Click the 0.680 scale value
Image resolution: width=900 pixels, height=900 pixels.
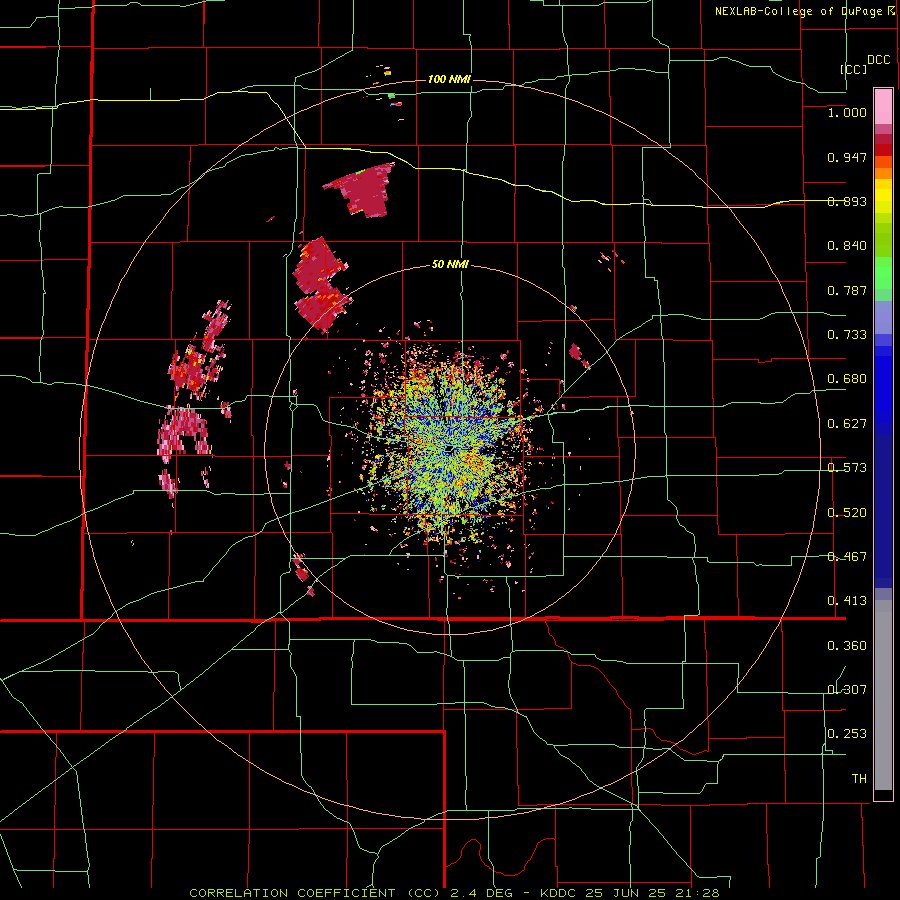pos(847,379)
